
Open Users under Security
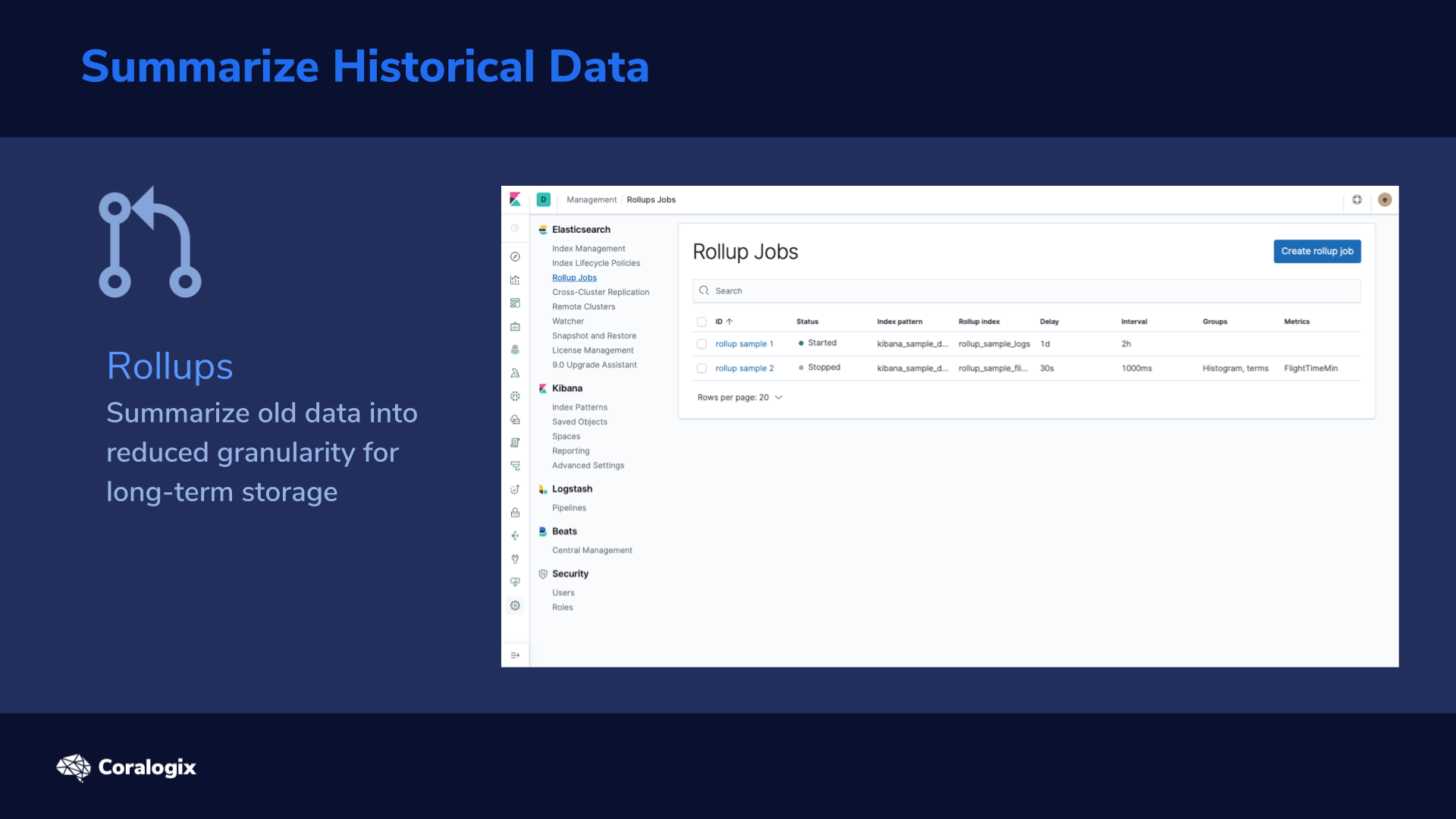(563, 593)
